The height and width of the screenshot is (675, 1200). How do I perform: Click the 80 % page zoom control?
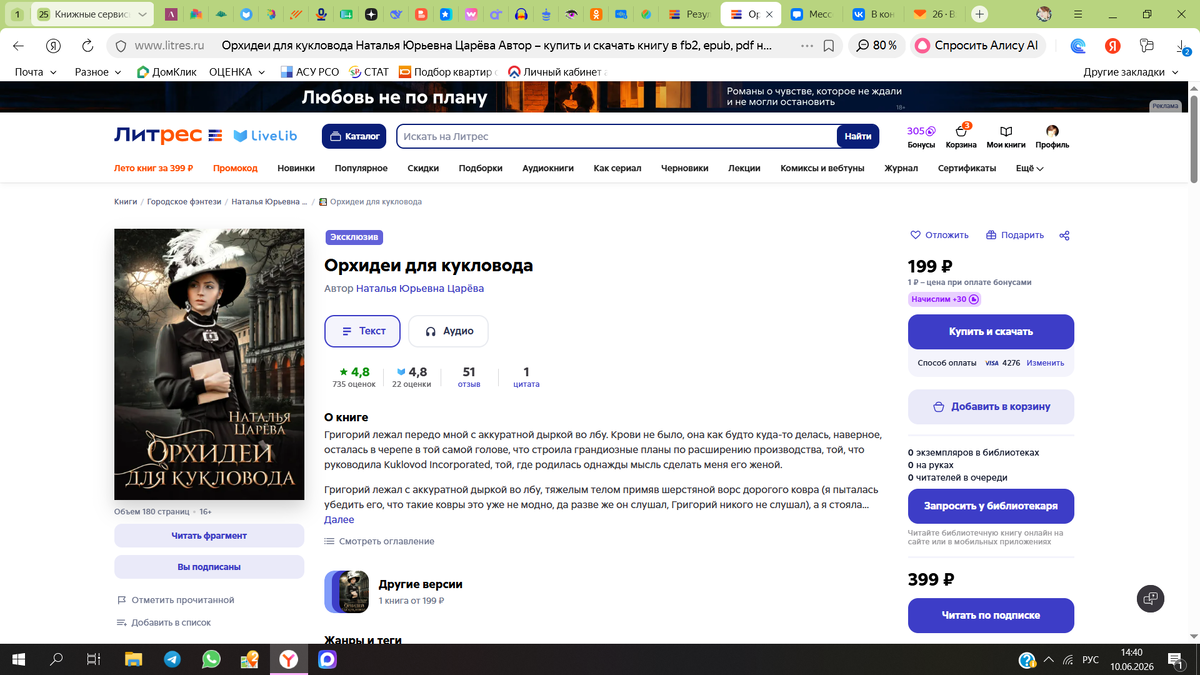[x=877, y=46]
